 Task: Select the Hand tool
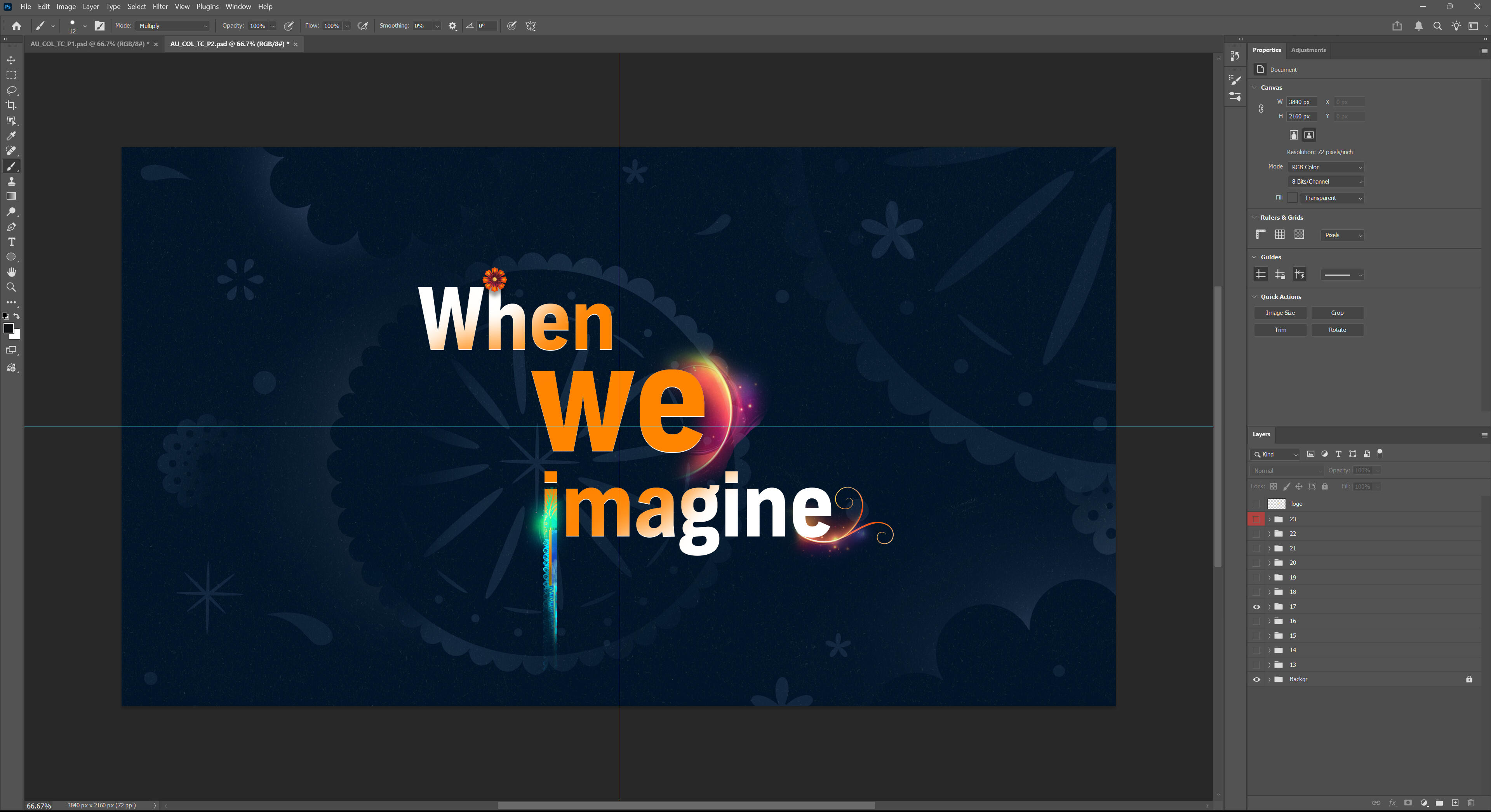11,272
